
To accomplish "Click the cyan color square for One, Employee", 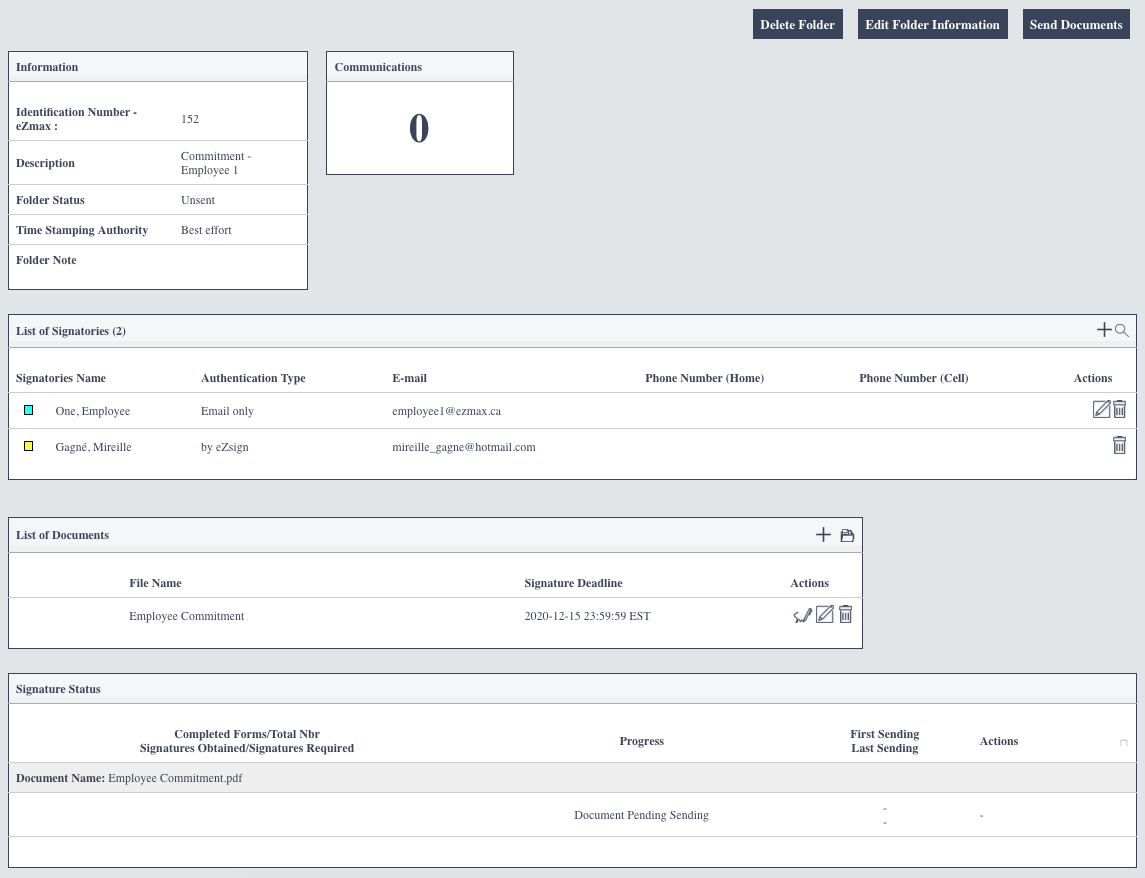I will pos(28,410).
